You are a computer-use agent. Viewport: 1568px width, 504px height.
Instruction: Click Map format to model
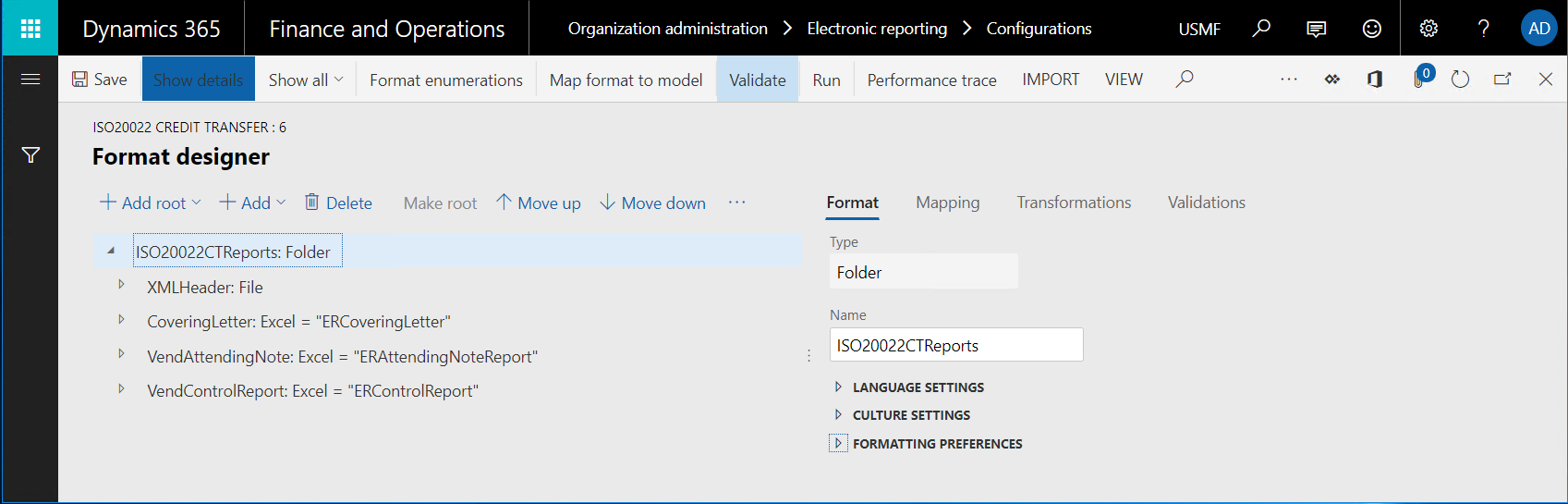coord(626,80)
